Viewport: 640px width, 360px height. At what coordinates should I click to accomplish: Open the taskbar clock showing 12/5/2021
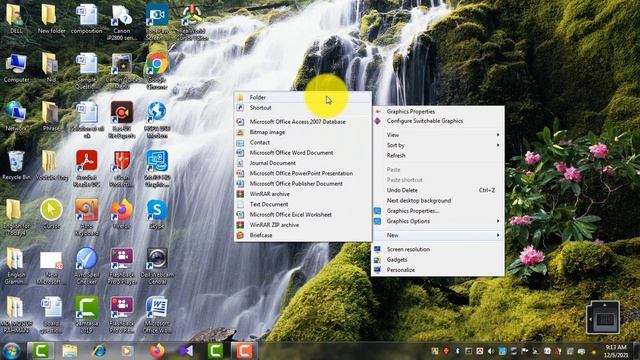(616, 351)
